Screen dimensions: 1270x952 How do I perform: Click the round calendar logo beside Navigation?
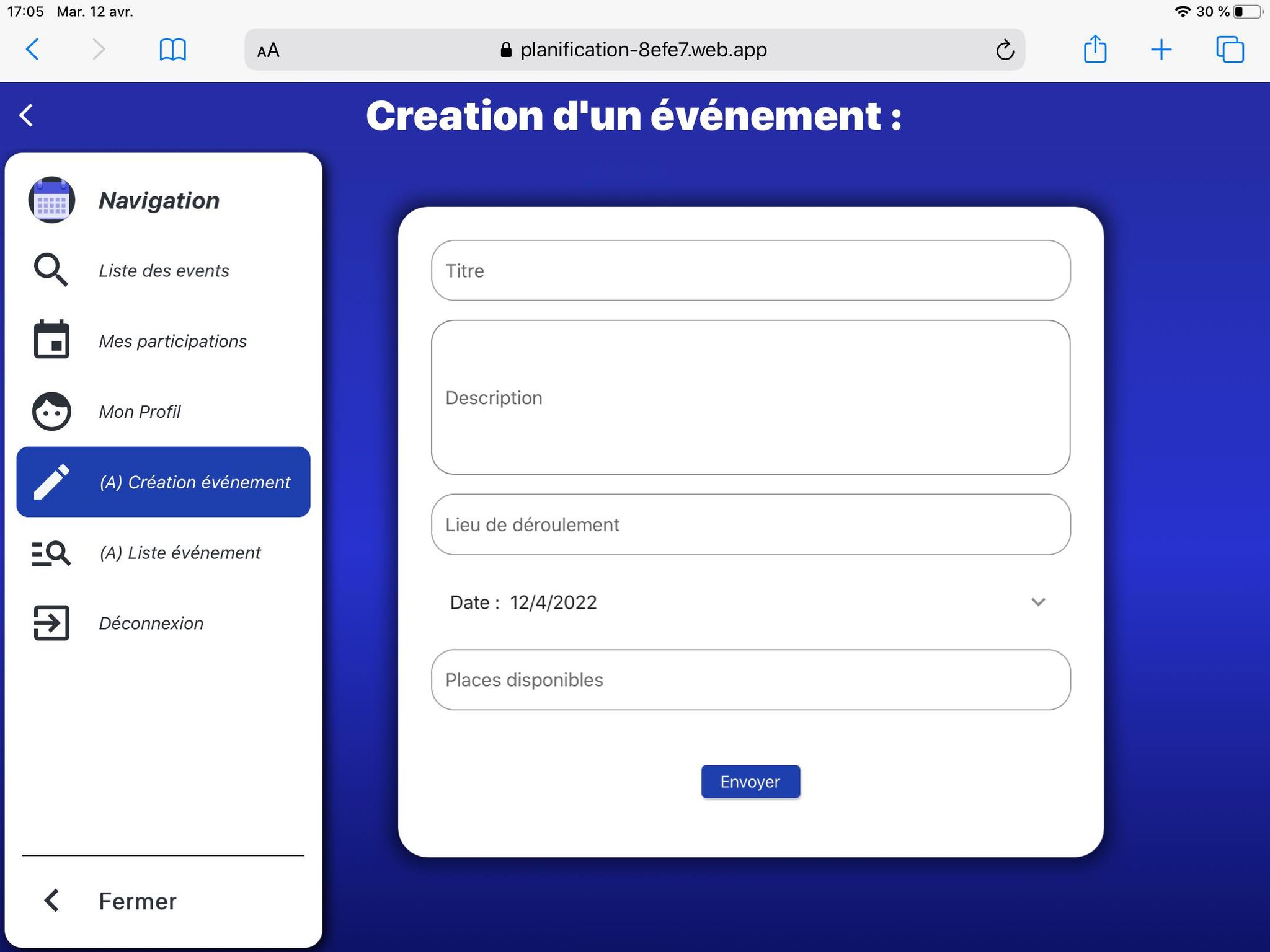[51, 200]
